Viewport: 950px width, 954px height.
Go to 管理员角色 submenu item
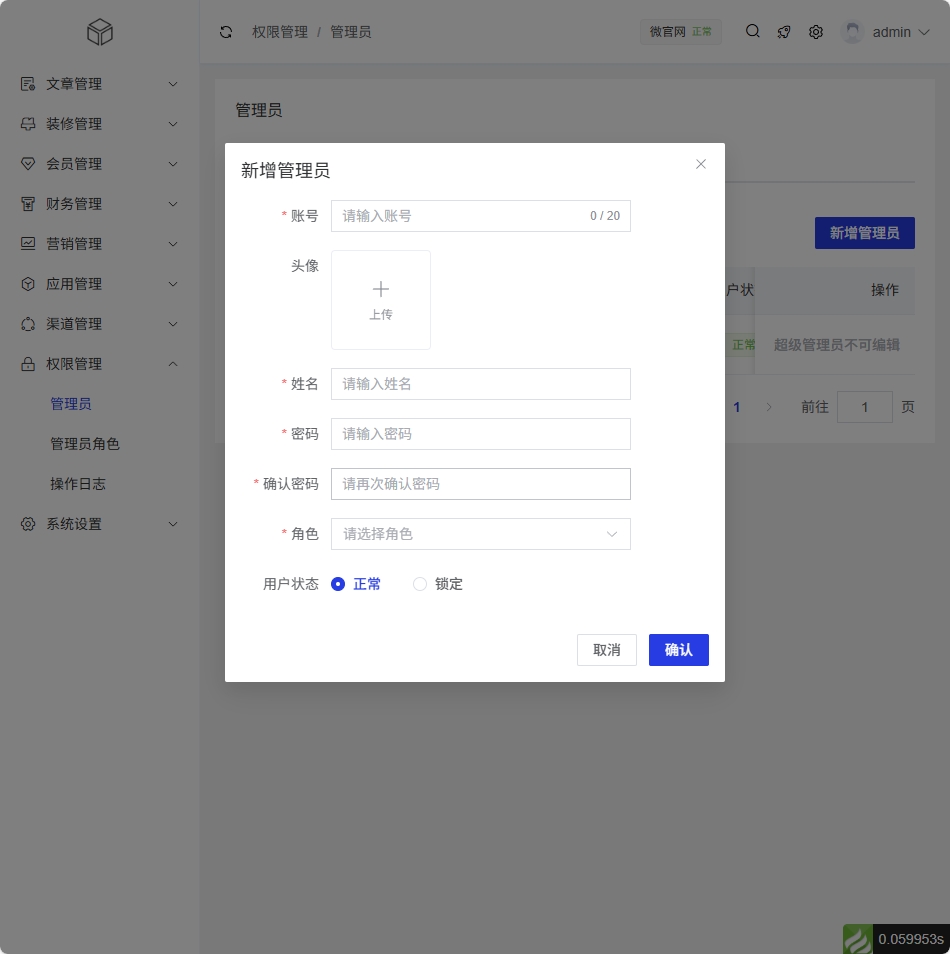coord(85,444)
